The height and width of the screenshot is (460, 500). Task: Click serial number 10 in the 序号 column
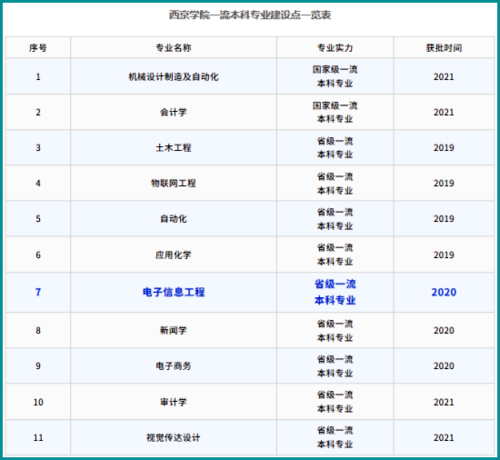coord(38,402)
